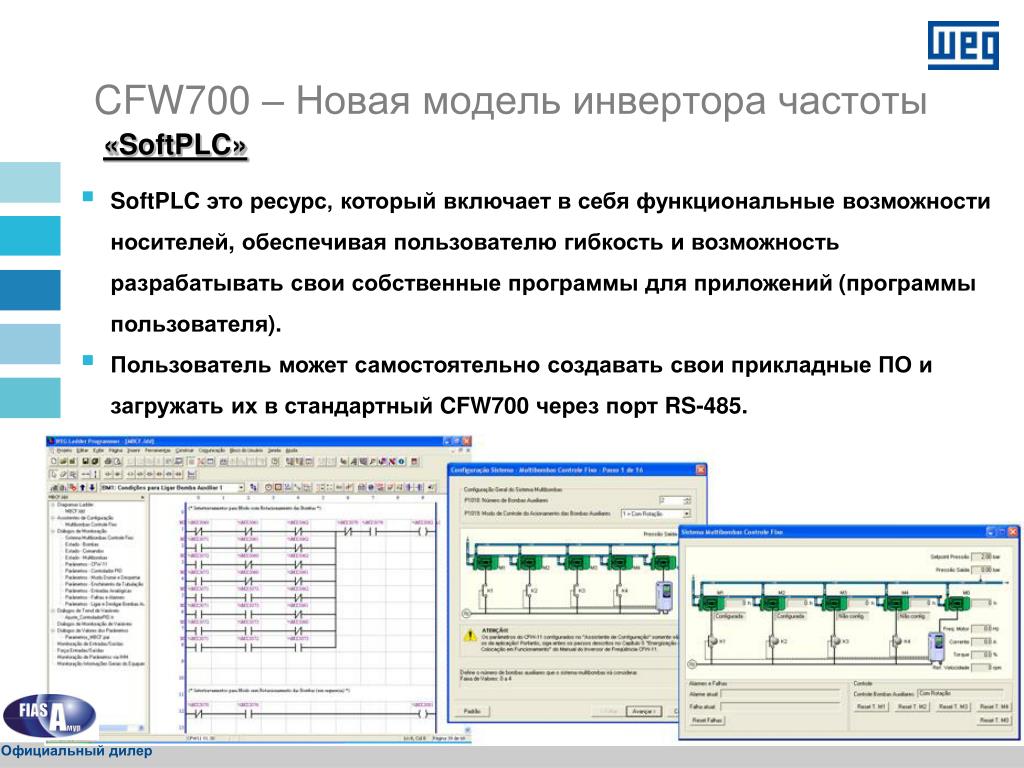The image size is (1024, 768).
Task: Click the WEG logo on the slide
Action: pyautogui.click(x=963, y=45)
